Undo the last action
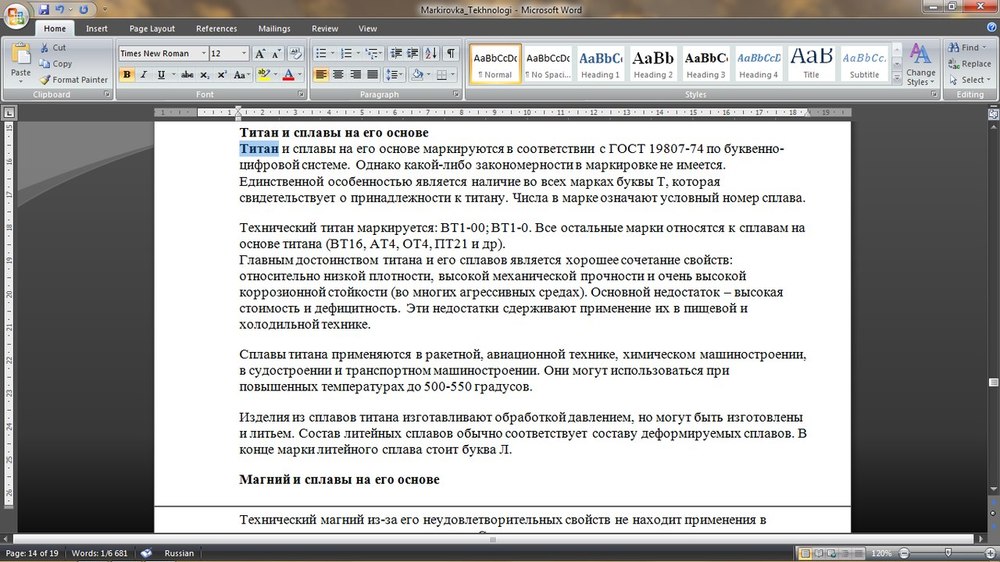The height and width of the screenshot is (562, 1000). [60, 10]
